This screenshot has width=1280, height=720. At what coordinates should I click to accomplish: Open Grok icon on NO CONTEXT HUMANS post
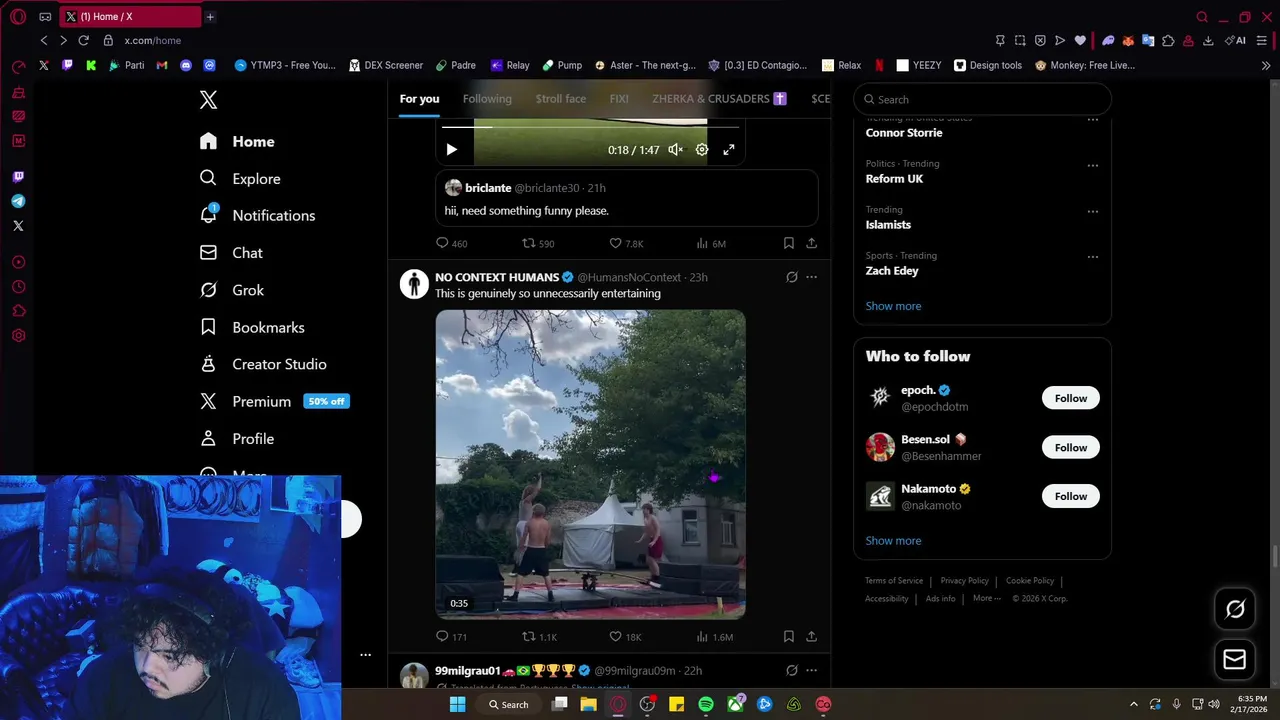(x=792, y=277)
